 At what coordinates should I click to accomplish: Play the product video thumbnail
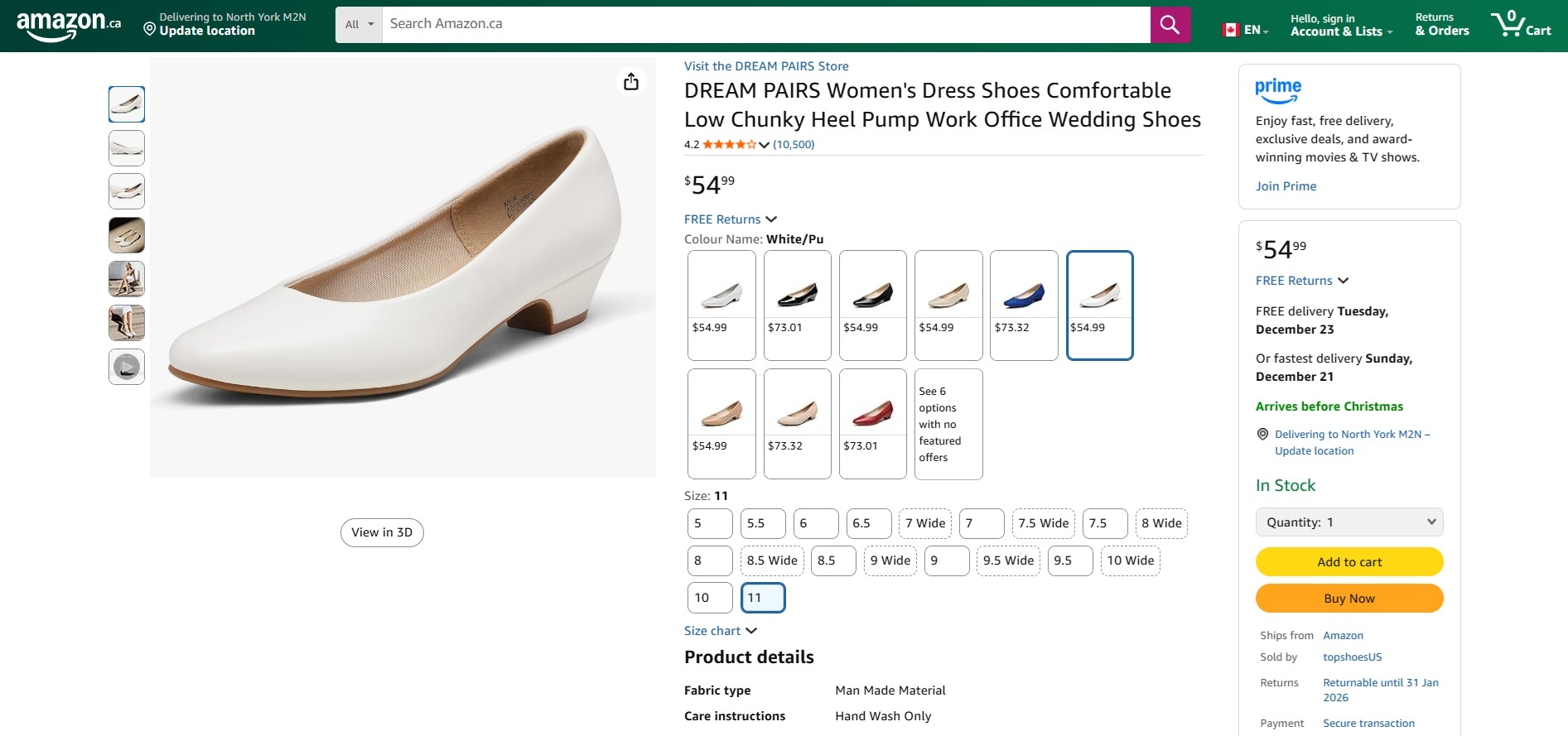pos(127,367)
